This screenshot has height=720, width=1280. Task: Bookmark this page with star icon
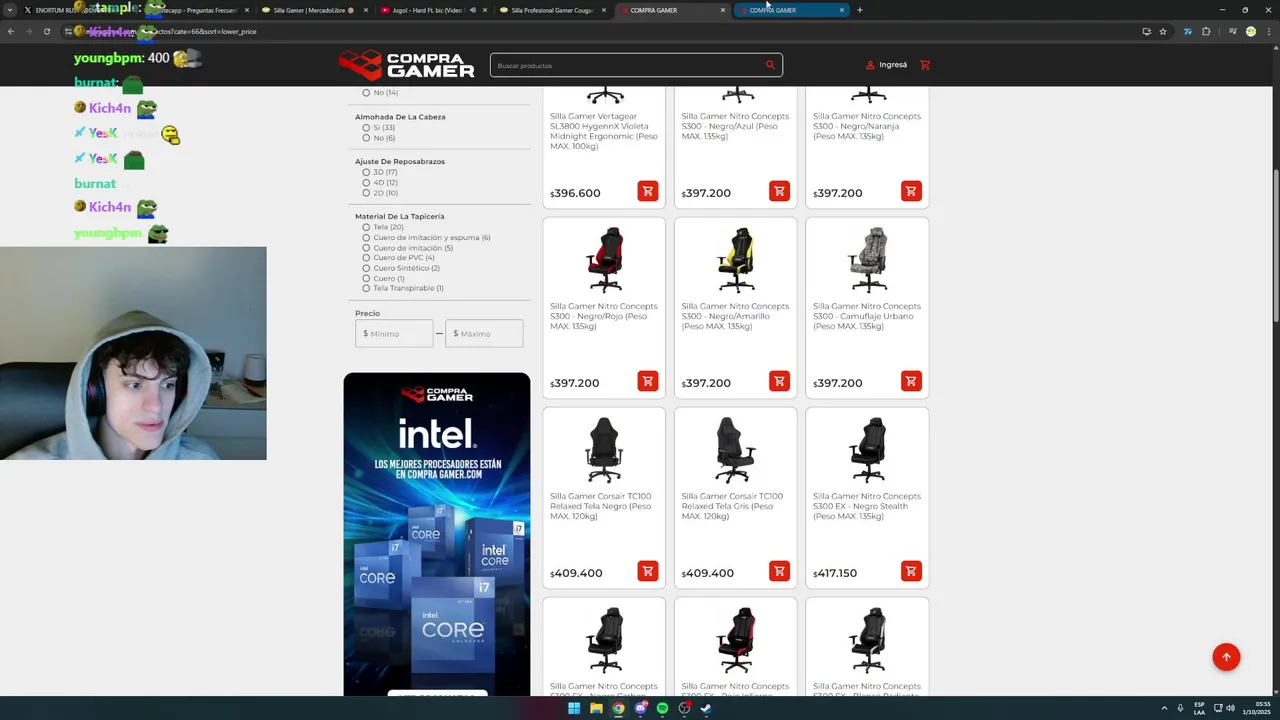tap(1163, 31)
